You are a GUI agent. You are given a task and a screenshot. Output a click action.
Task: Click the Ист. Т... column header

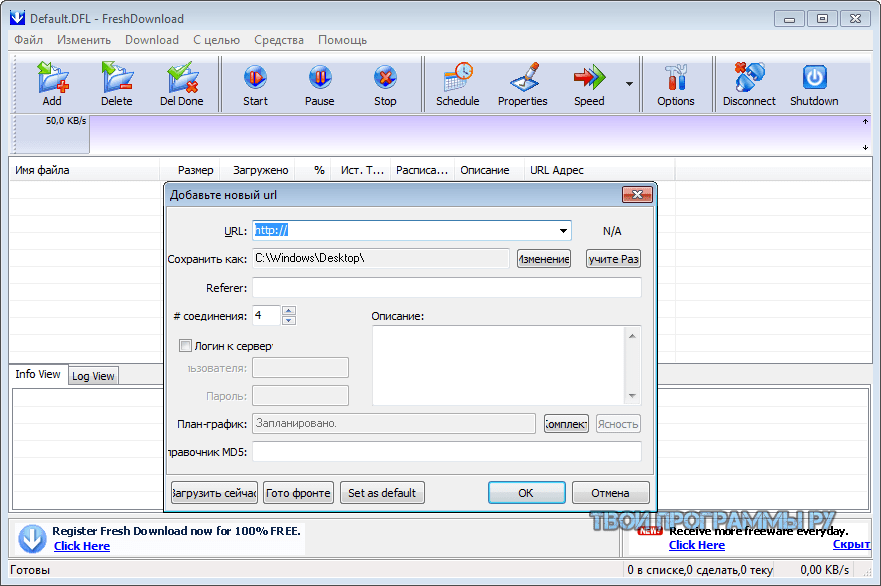362,170
